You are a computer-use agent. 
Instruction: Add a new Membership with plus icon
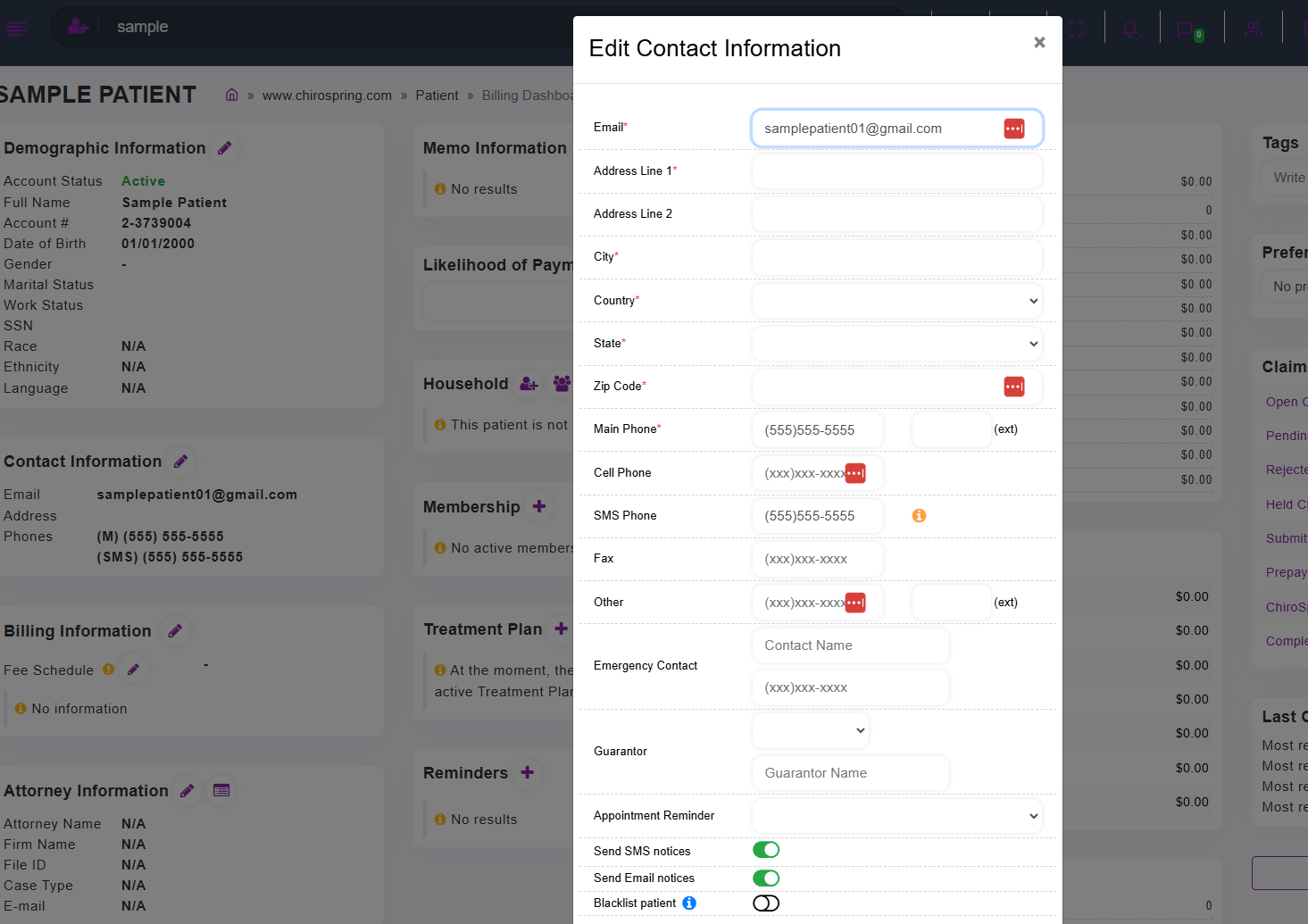539,506
